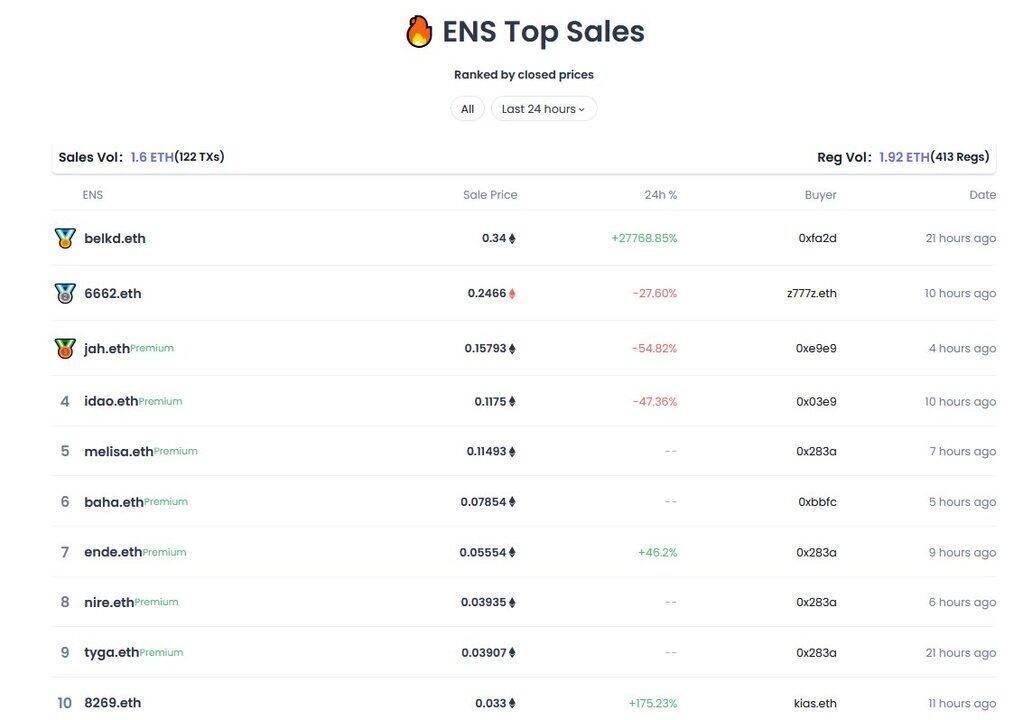1032x720 pixels.
Task: Open the 1.92 ETH registration volume link
Action: point(904,157)
